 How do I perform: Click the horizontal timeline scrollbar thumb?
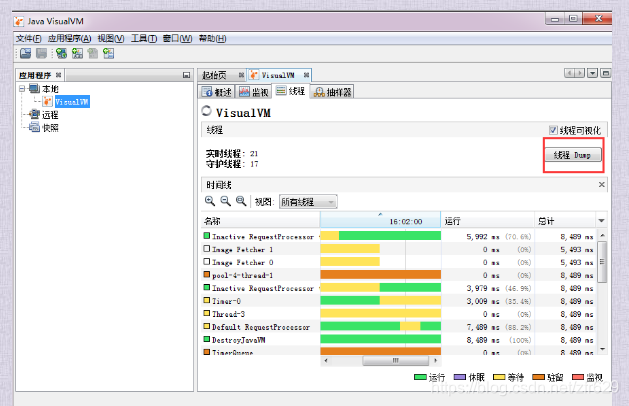396,360
